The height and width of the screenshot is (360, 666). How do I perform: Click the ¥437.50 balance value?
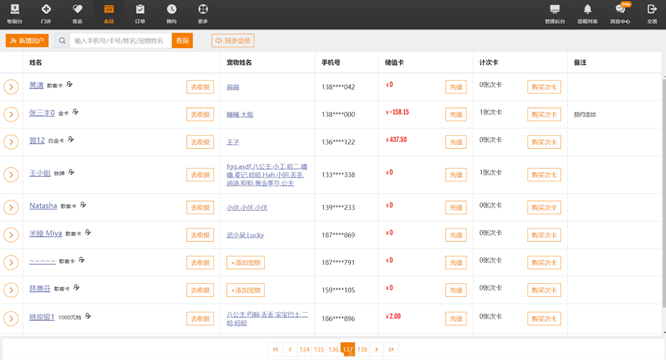point(396,139)
